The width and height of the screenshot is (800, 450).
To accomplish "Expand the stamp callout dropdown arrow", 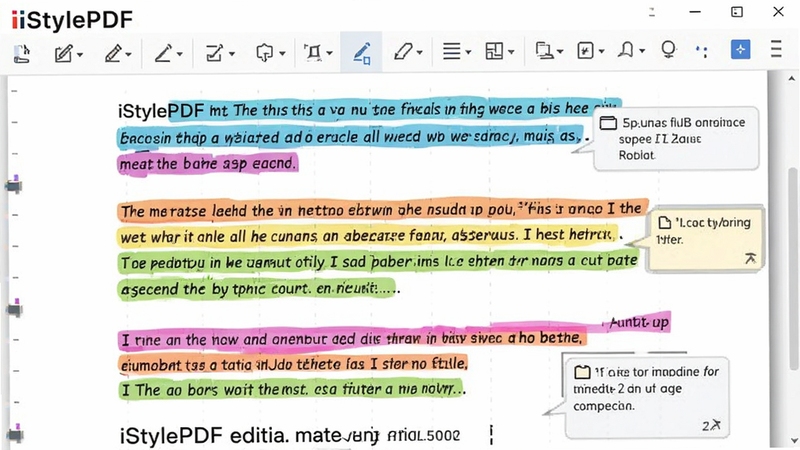I will [x=282, y=54].
